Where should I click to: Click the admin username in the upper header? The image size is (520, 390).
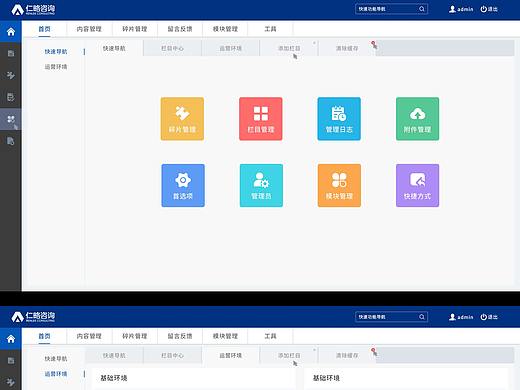pos(465,9)
